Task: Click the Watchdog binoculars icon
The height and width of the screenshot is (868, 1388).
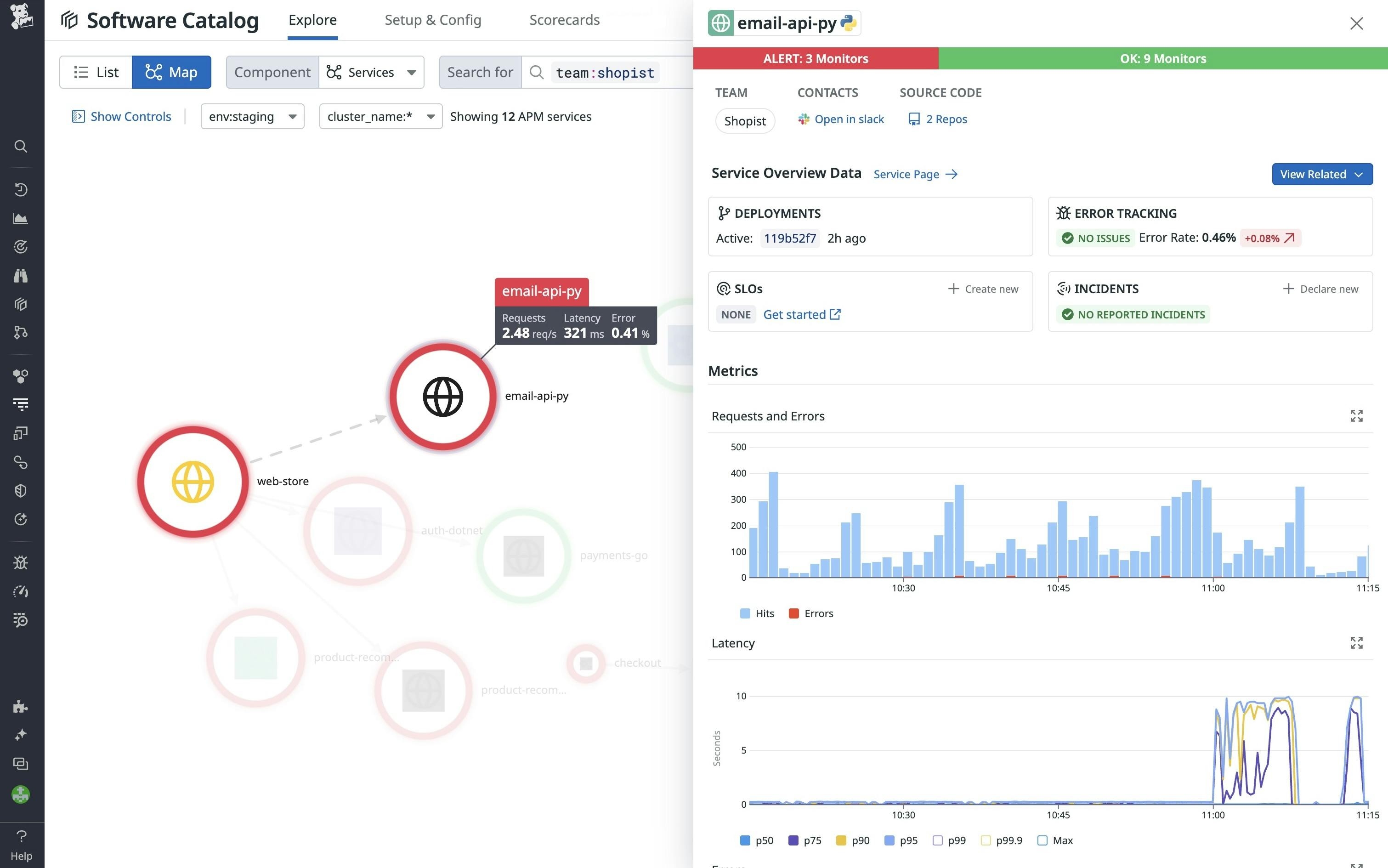Action: 21,276
